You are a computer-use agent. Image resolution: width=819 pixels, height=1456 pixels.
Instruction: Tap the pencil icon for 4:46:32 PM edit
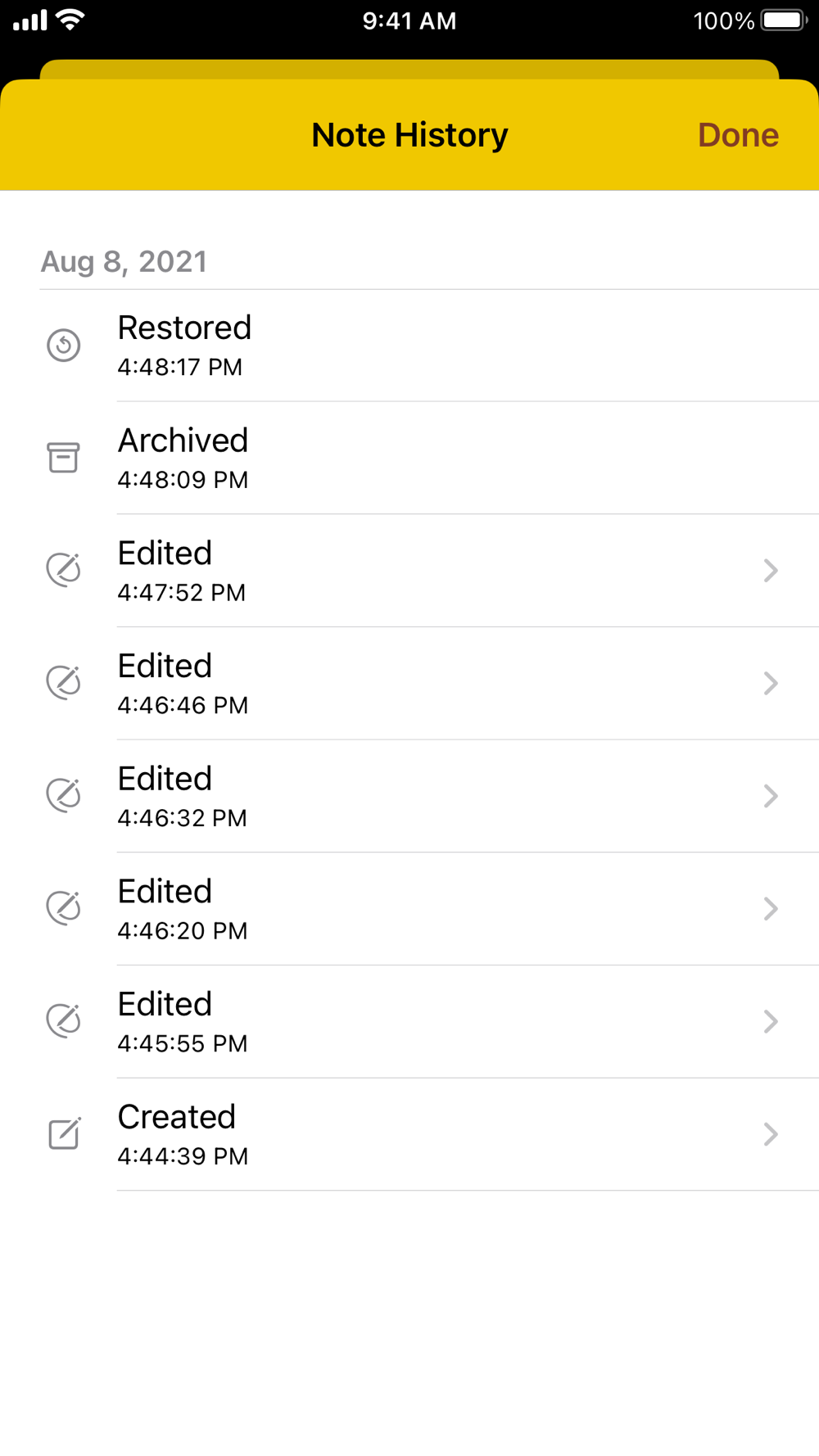tap(63, 795)
